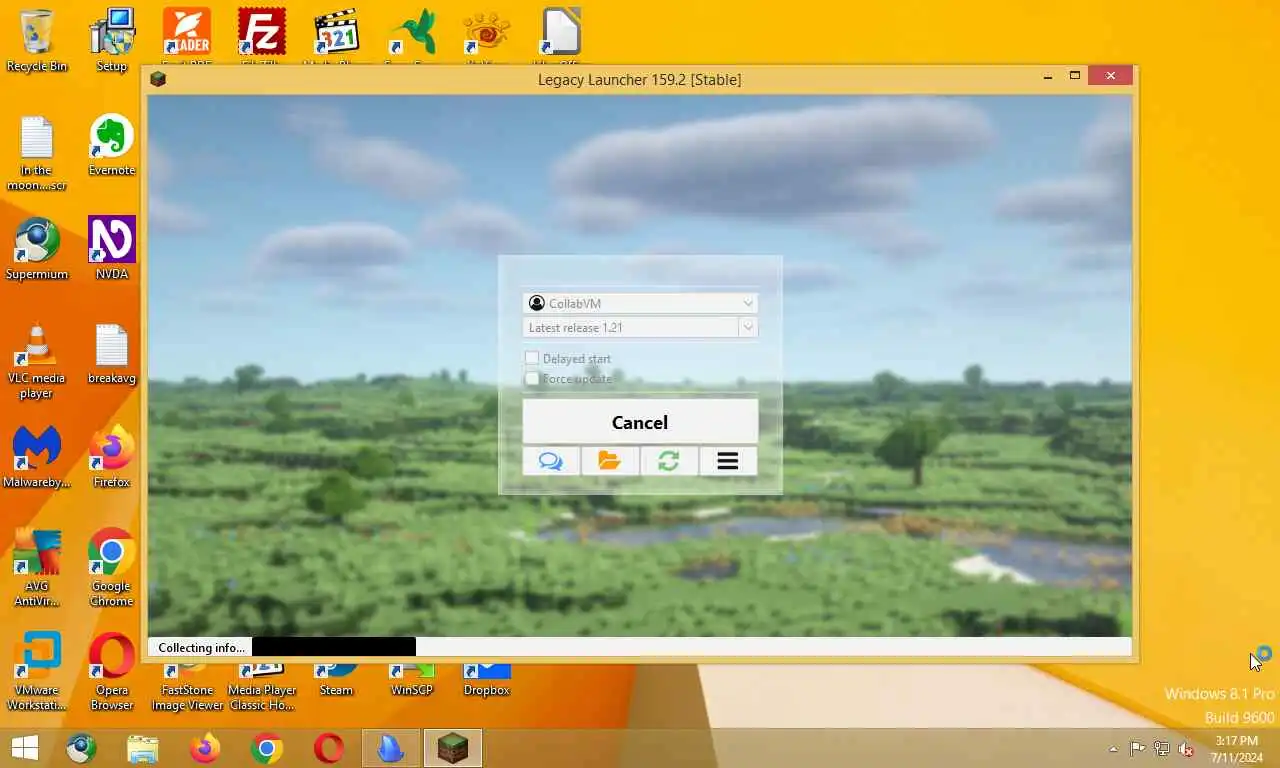Click the Collecting info progress bar
The image size is (1280, 768).
[640, 647]
